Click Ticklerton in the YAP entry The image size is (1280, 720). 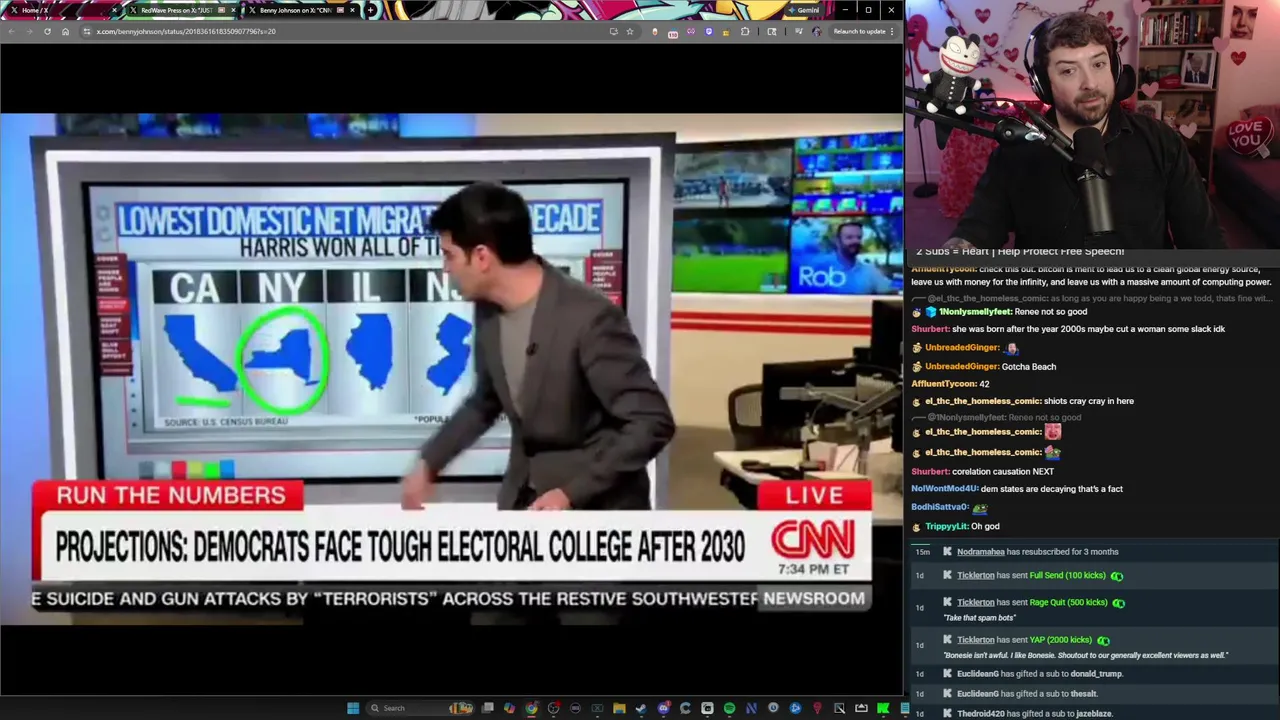pos(975,640)
